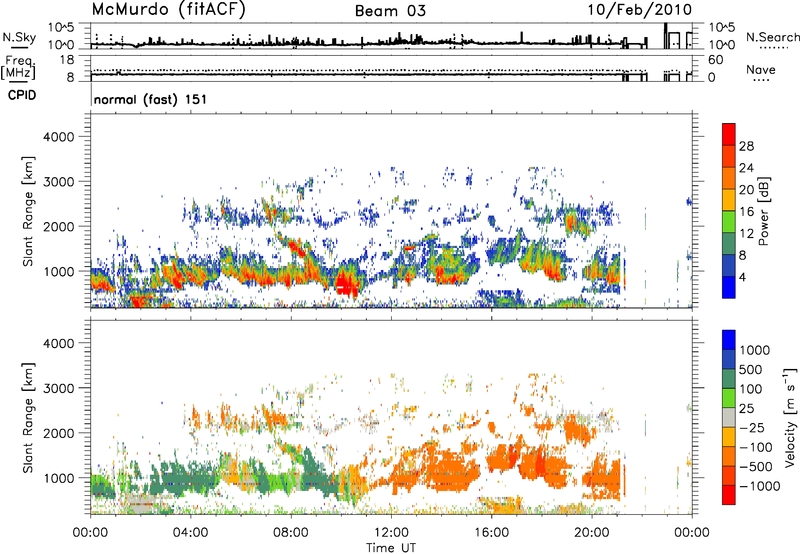The height and width of the screenshot is (554, 800).
Task: Click the "4000" tick of the power panel
Action: (x=59, y=137)
